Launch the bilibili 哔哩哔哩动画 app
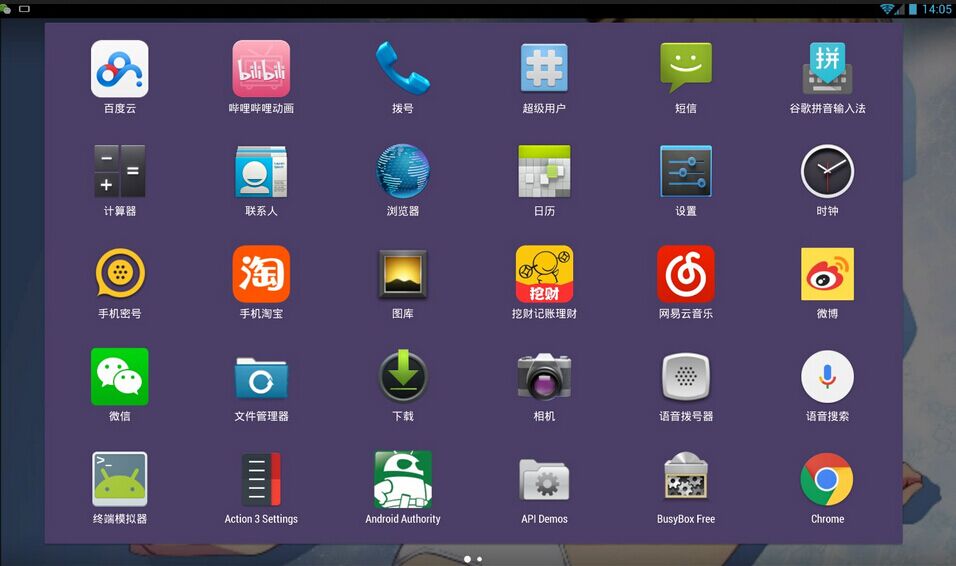Screen dimensions: 956x566 click(x=261, y=69)
